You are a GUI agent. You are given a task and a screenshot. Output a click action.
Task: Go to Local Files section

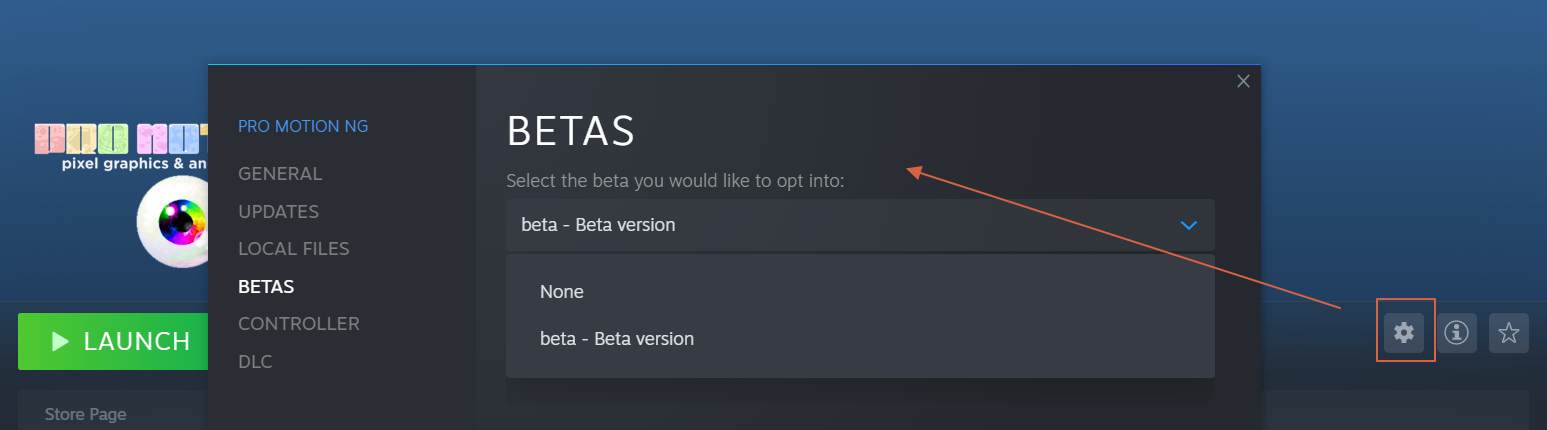(293, 249)
